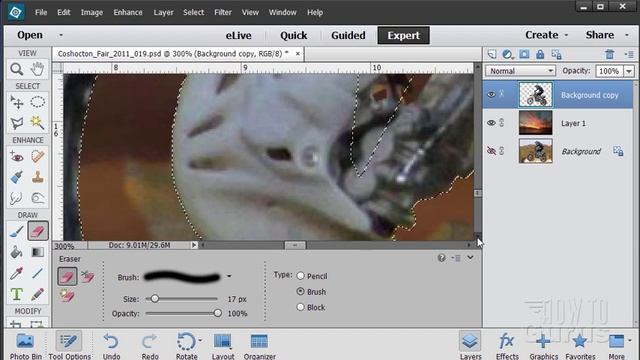This screenshot has width=640, height=360.
Task: Adjust the eraser Opacity slider
Action: click(x=218, y=313)
